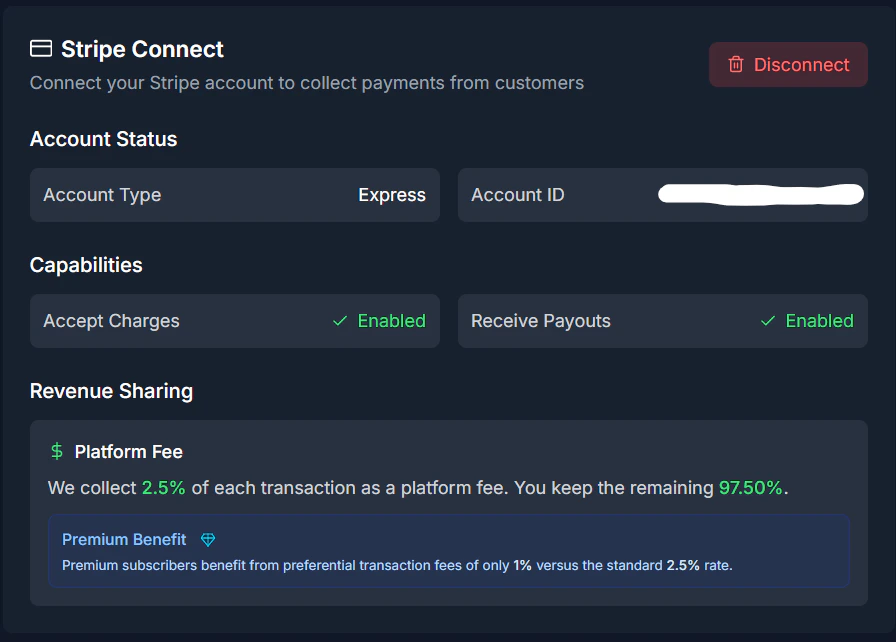This screenshot has width=896, height=642.
Task: Expand the Account Status section
Action: 103,139
